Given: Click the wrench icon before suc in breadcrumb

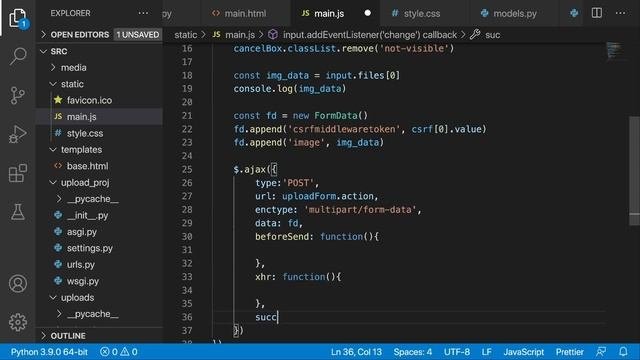Looking at the screenshot, I should coord(475,35).
